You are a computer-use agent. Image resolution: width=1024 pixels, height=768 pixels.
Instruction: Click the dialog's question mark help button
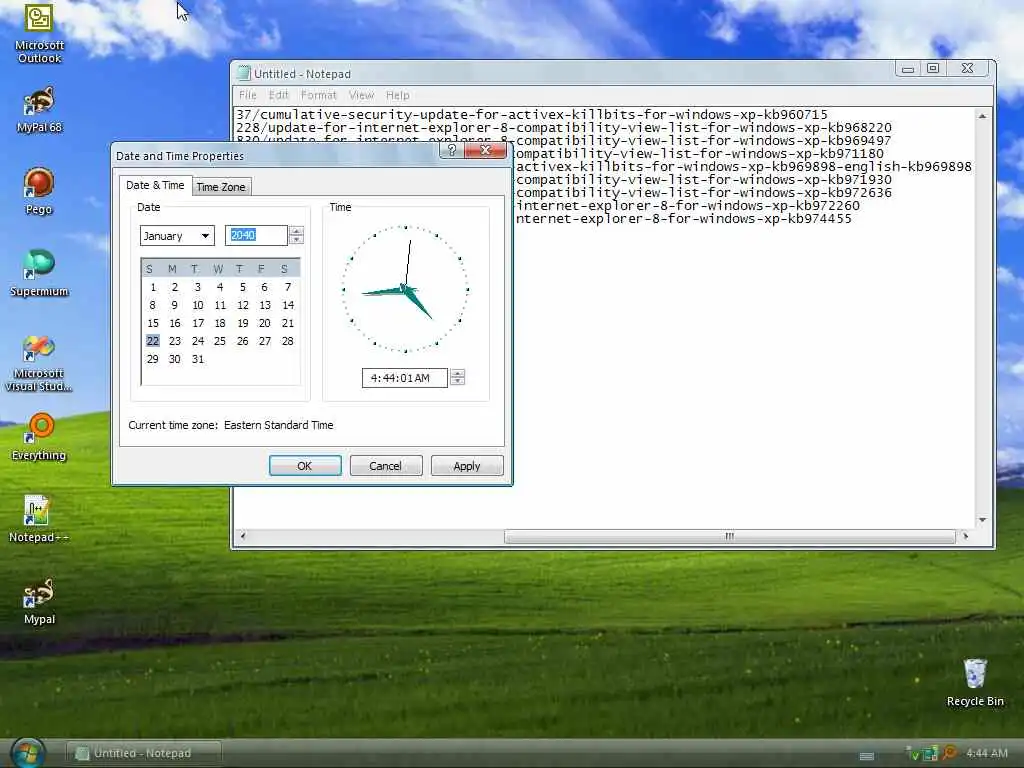pyautogui.click(x=451, y=150)
